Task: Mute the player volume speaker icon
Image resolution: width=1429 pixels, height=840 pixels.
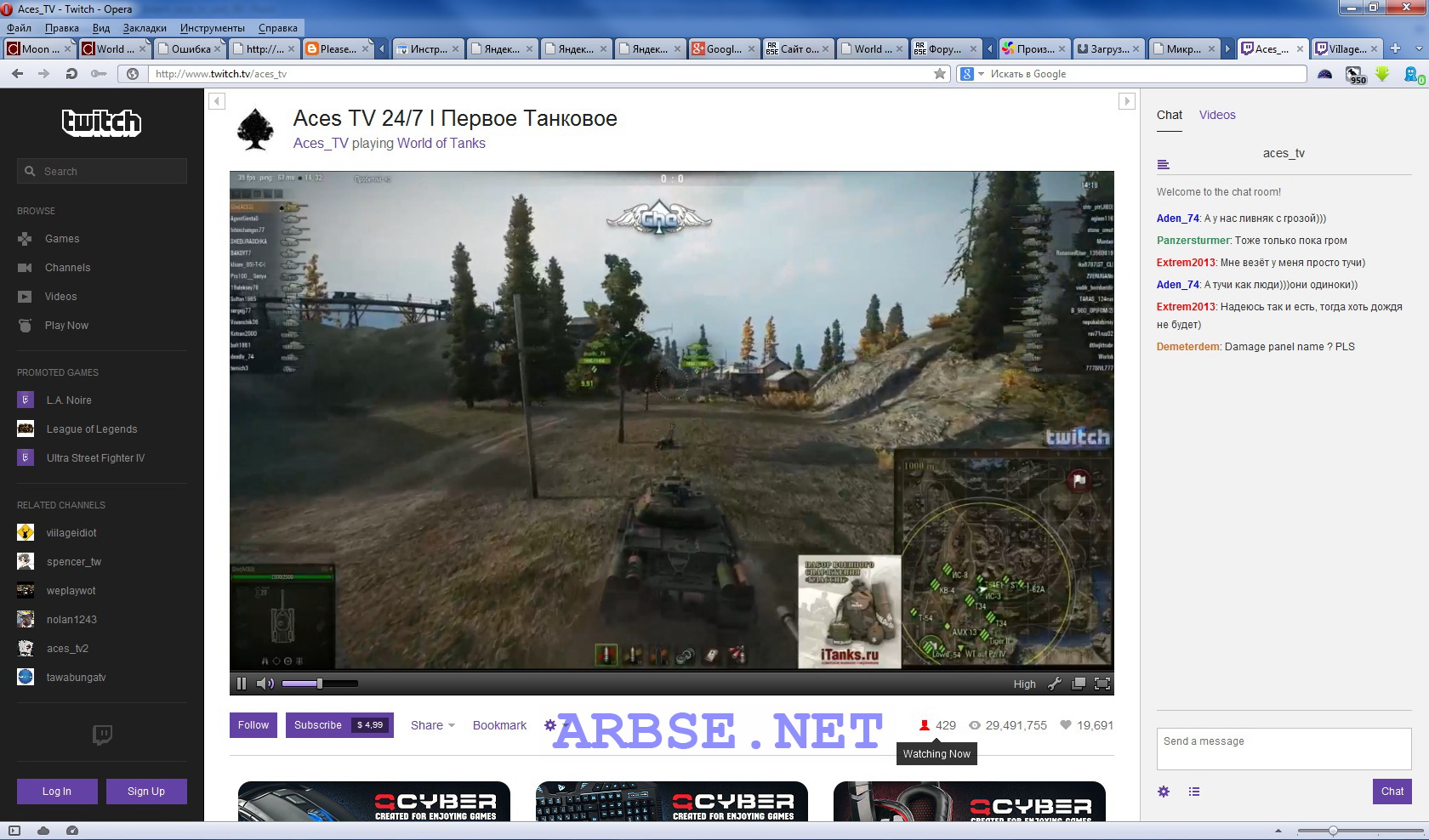Action: click(265, 684)
